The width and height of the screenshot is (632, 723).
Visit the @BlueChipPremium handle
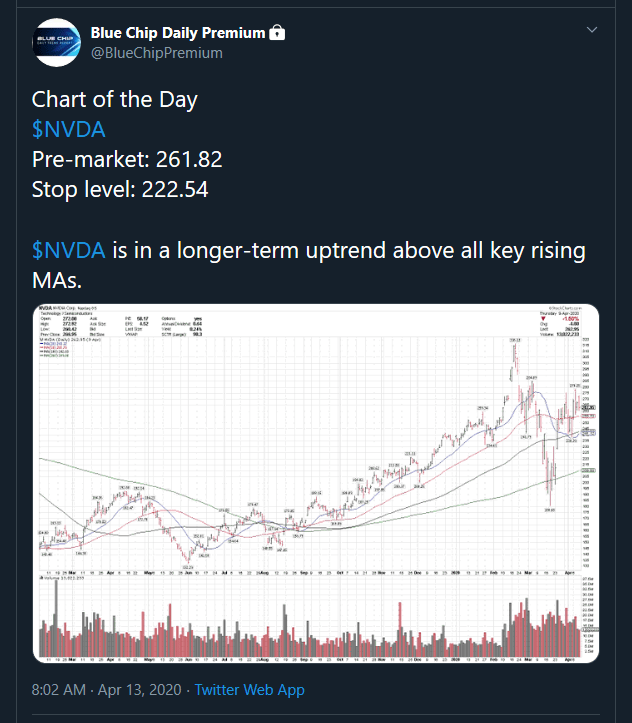157,53
